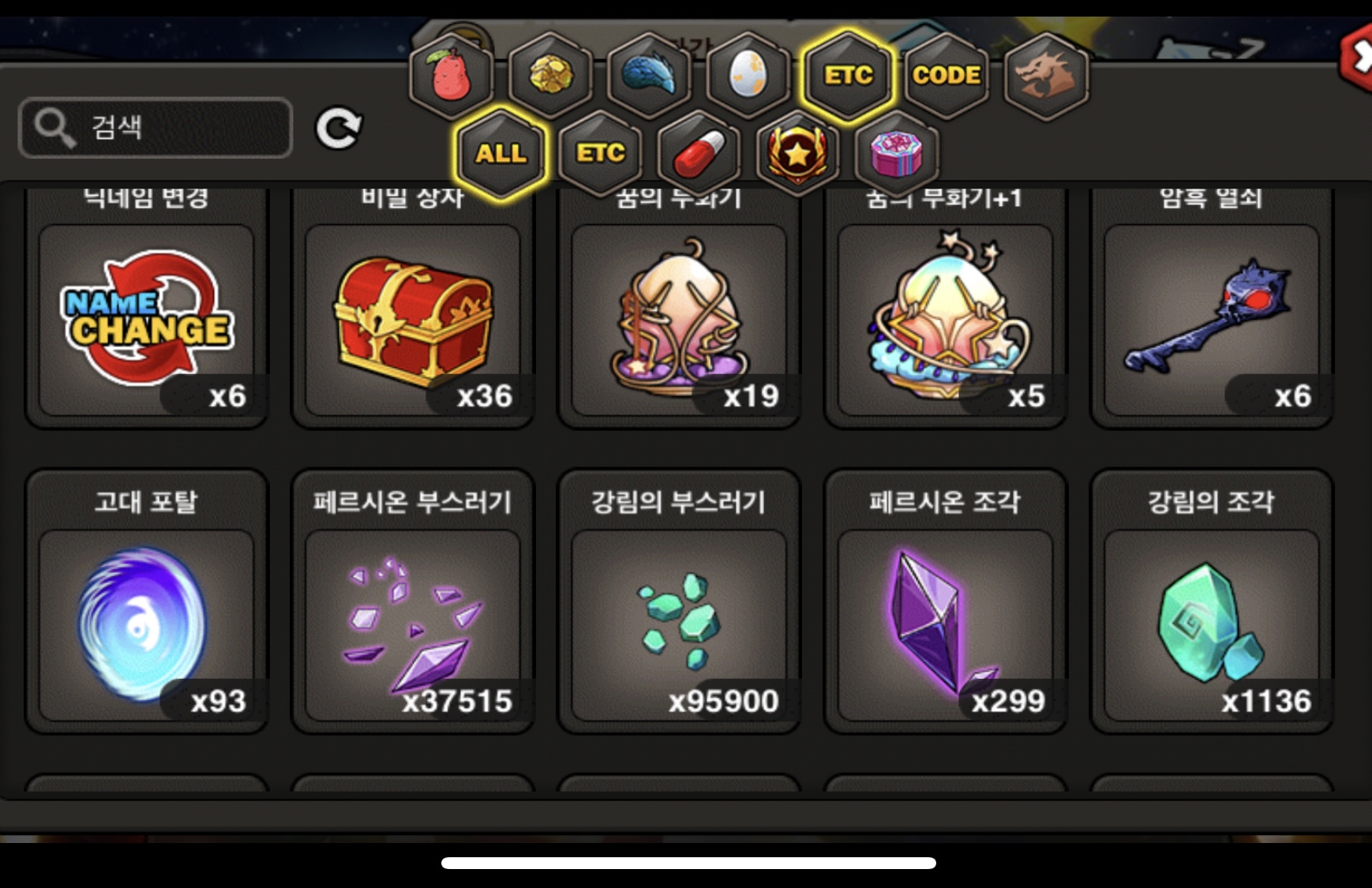Open the egg category filter

pyautogui.click(x=748, y=76)
